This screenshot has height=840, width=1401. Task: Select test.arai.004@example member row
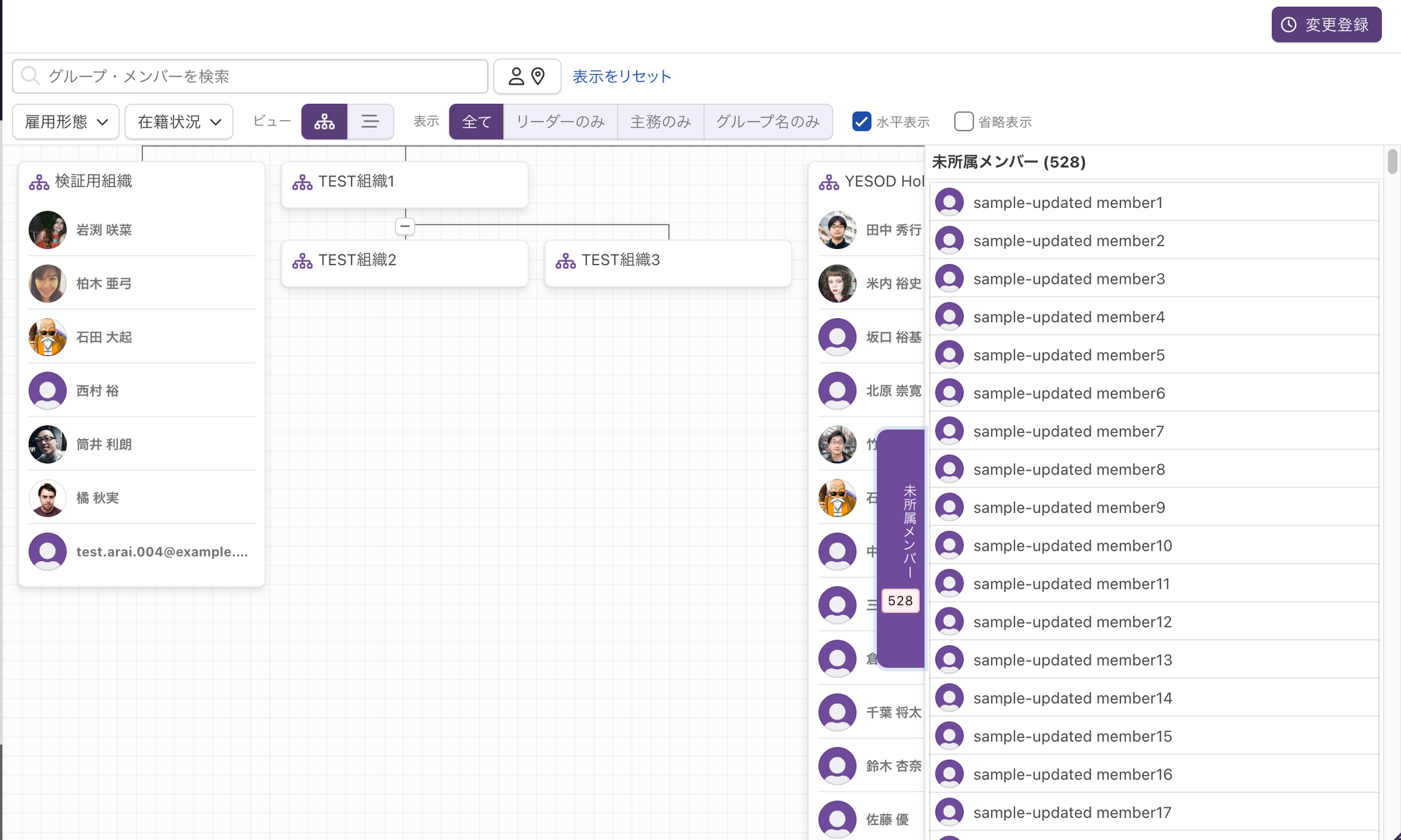click(142, 551)
